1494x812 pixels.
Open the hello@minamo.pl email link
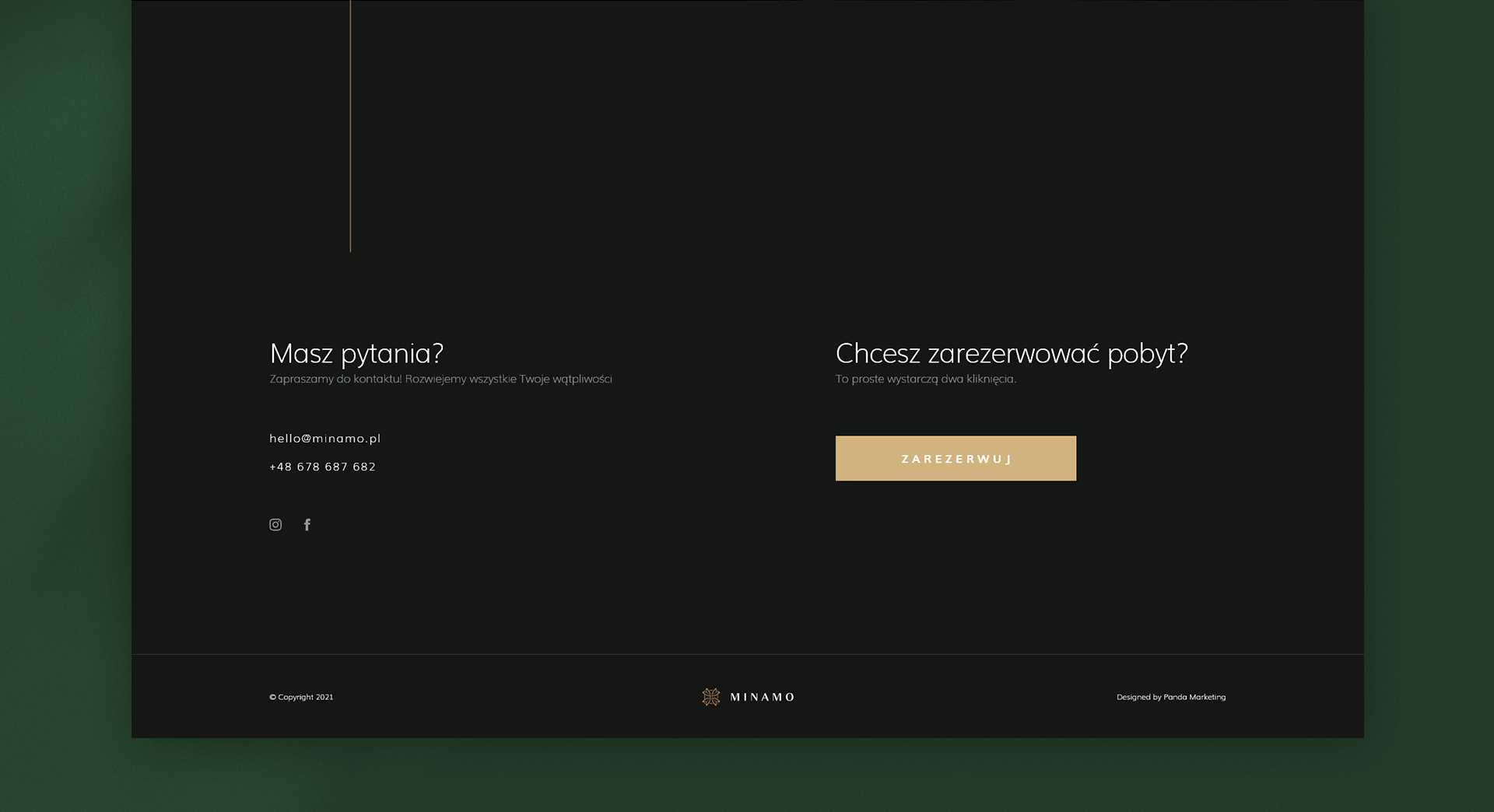tap(325, 439)
